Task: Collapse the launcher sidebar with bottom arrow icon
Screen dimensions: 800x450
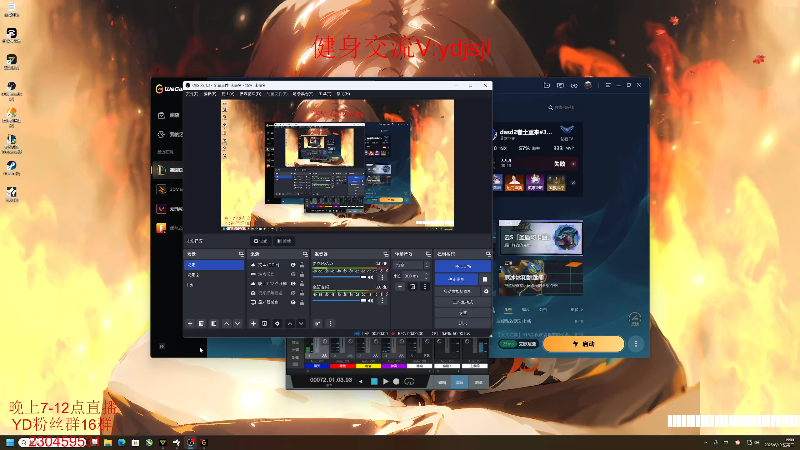Action: click(x=162, y=346)
